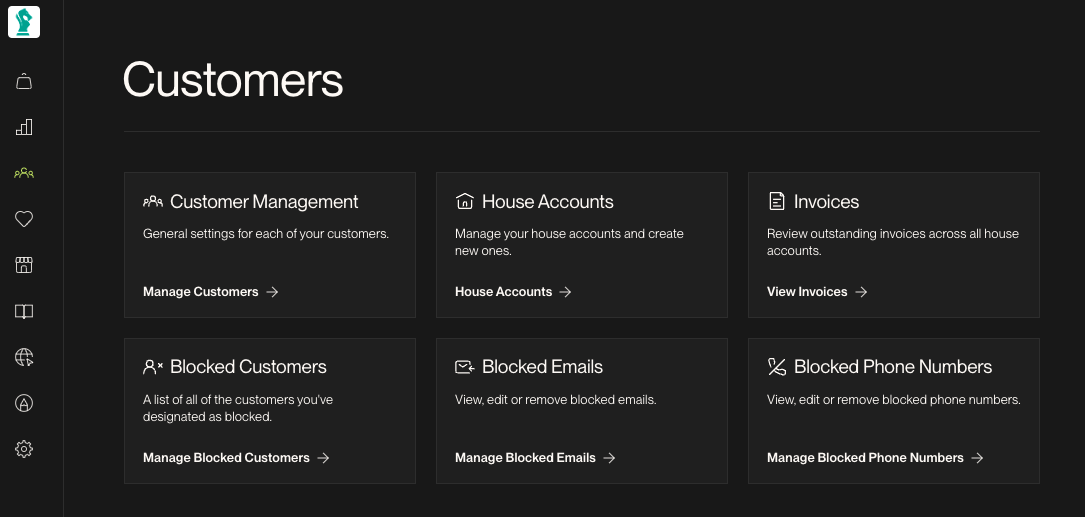Screen dimensions: 1085x517
Task: Select the Customer Management card heading
Action: point(264,201)
